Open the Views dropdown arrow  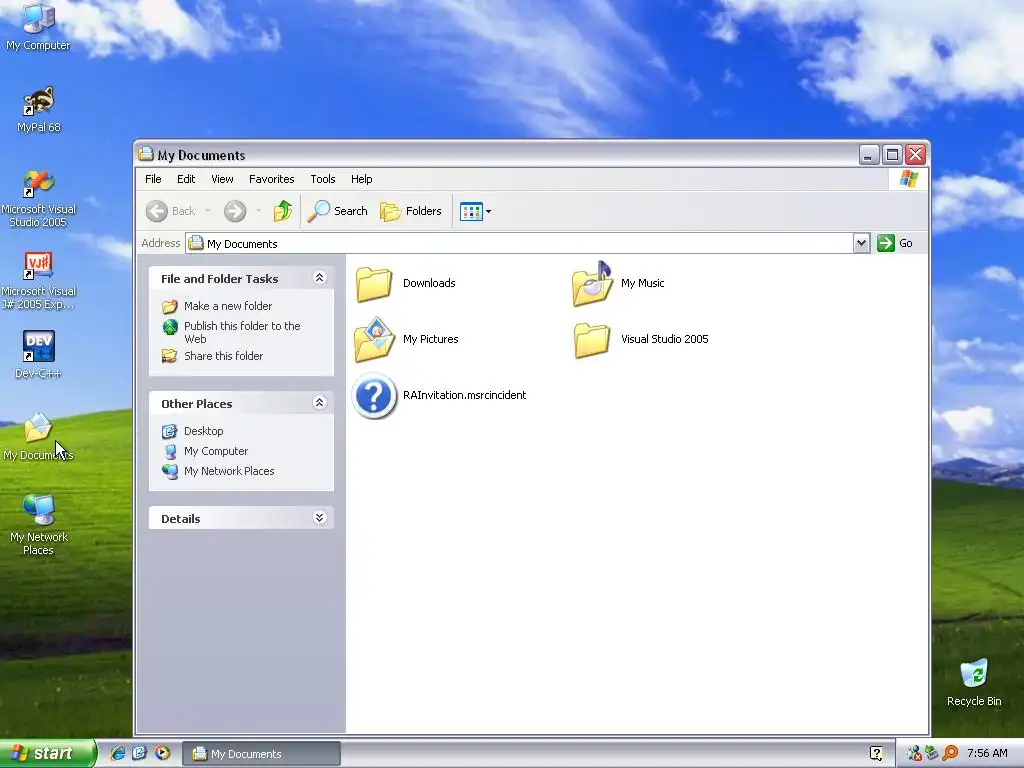[x=488, y=212]
